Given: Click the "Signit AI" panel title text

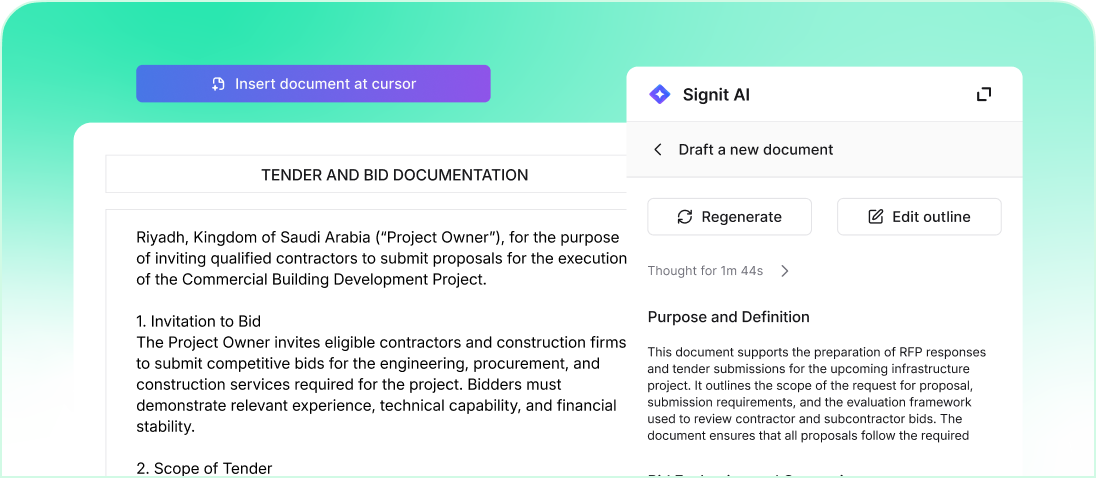Looking at the screenshot, I should click(716, 95).
